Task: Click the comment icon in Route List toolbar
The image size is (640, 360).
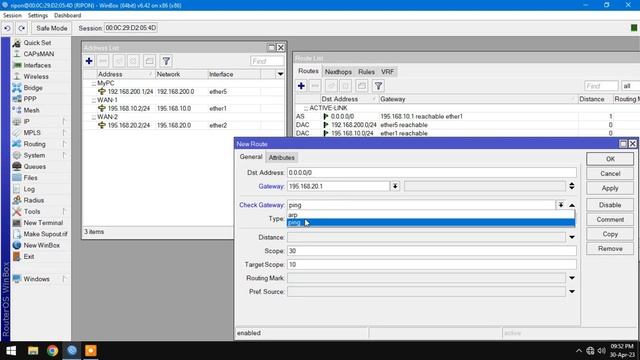Action: click(x=362, y=86)
